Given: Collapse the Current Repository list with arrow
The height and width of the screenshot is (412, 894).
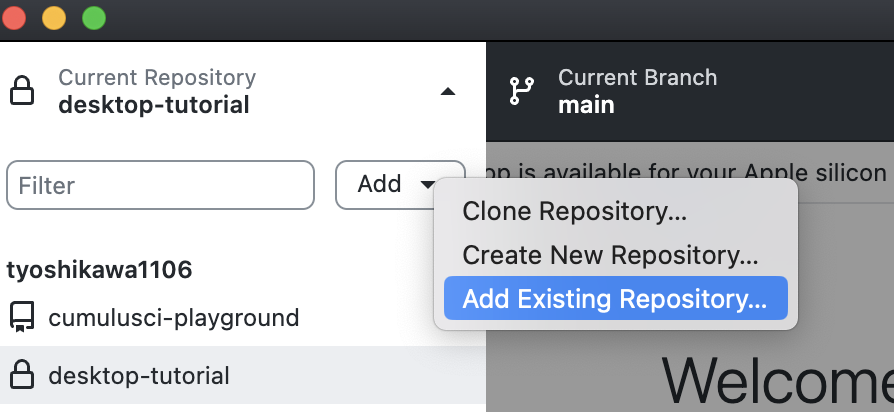Looking at the screenshot, I should [x=448, y=92].
